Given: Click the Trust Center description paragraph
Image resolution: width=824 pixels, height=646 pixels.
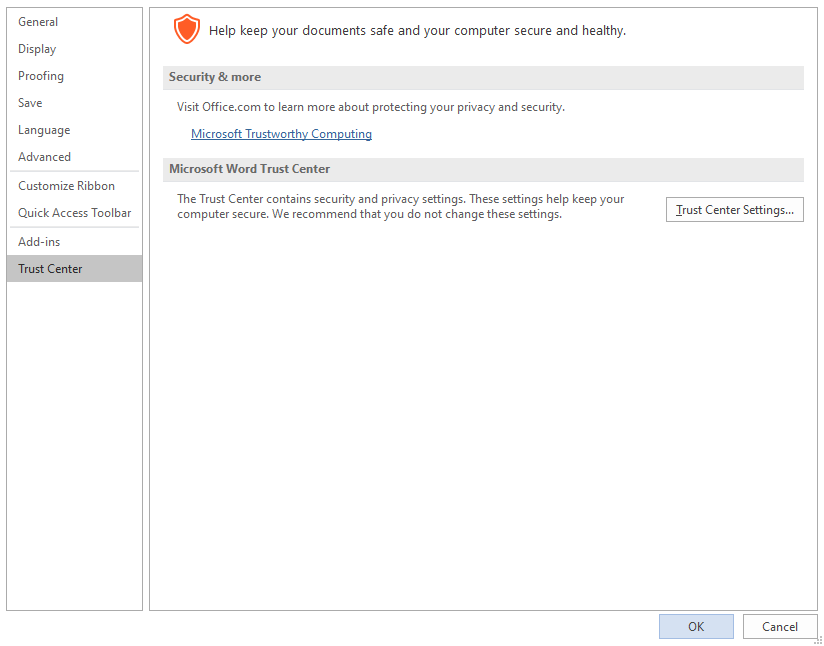Looking at the screenshot, I should coord(400,207).
